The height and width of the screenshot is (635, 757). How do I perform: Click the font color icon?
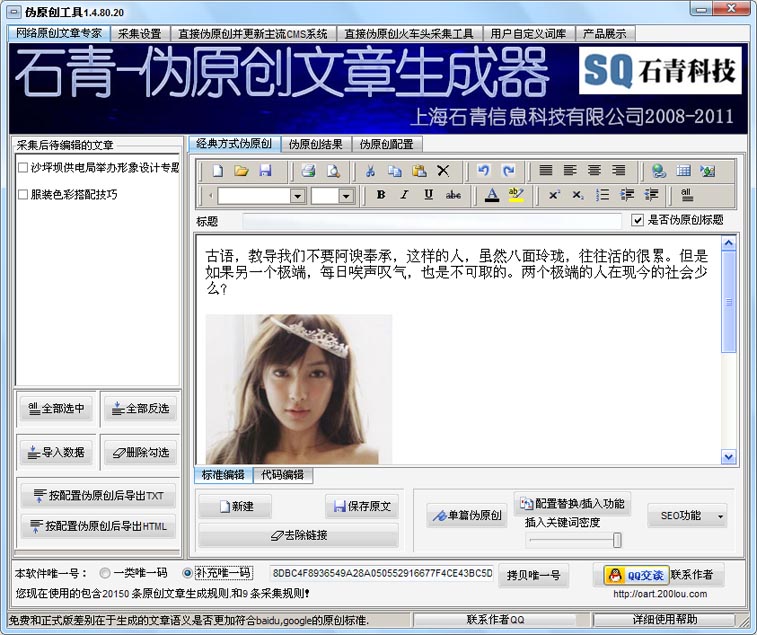tap(492, 195)
